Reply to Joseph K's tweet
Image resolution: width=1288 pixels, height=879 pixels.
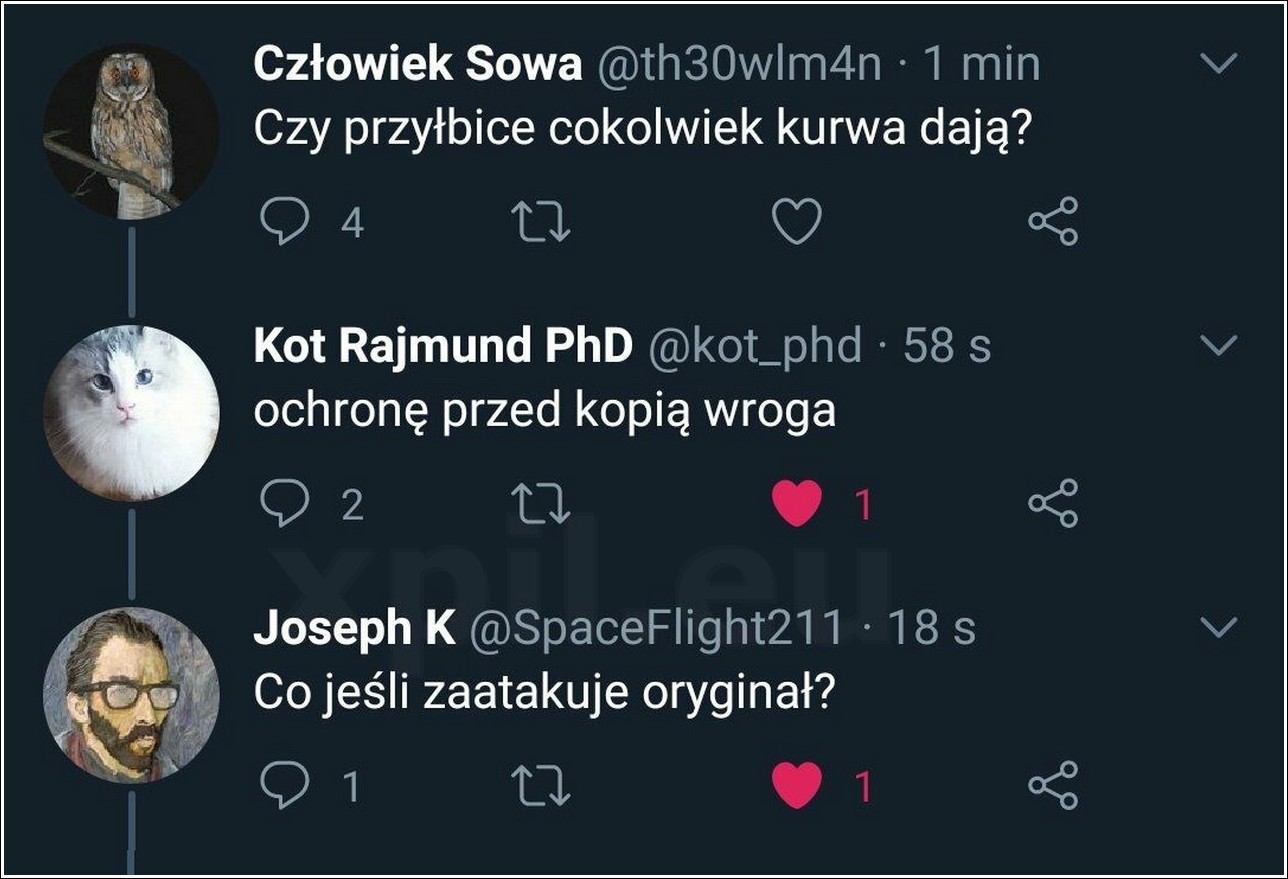[285, 786]
